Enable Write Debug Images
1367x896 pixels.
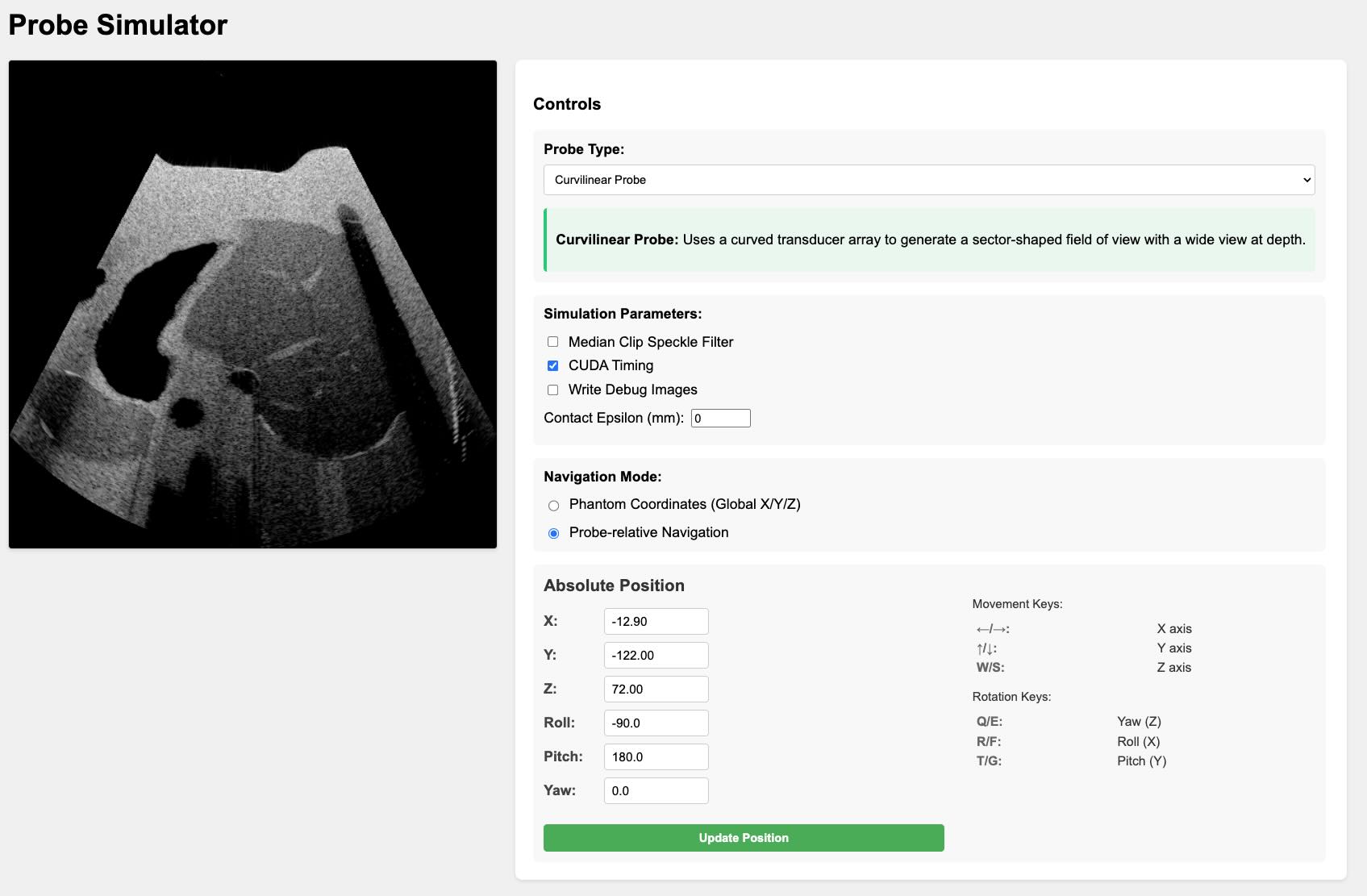pos(552,390)
